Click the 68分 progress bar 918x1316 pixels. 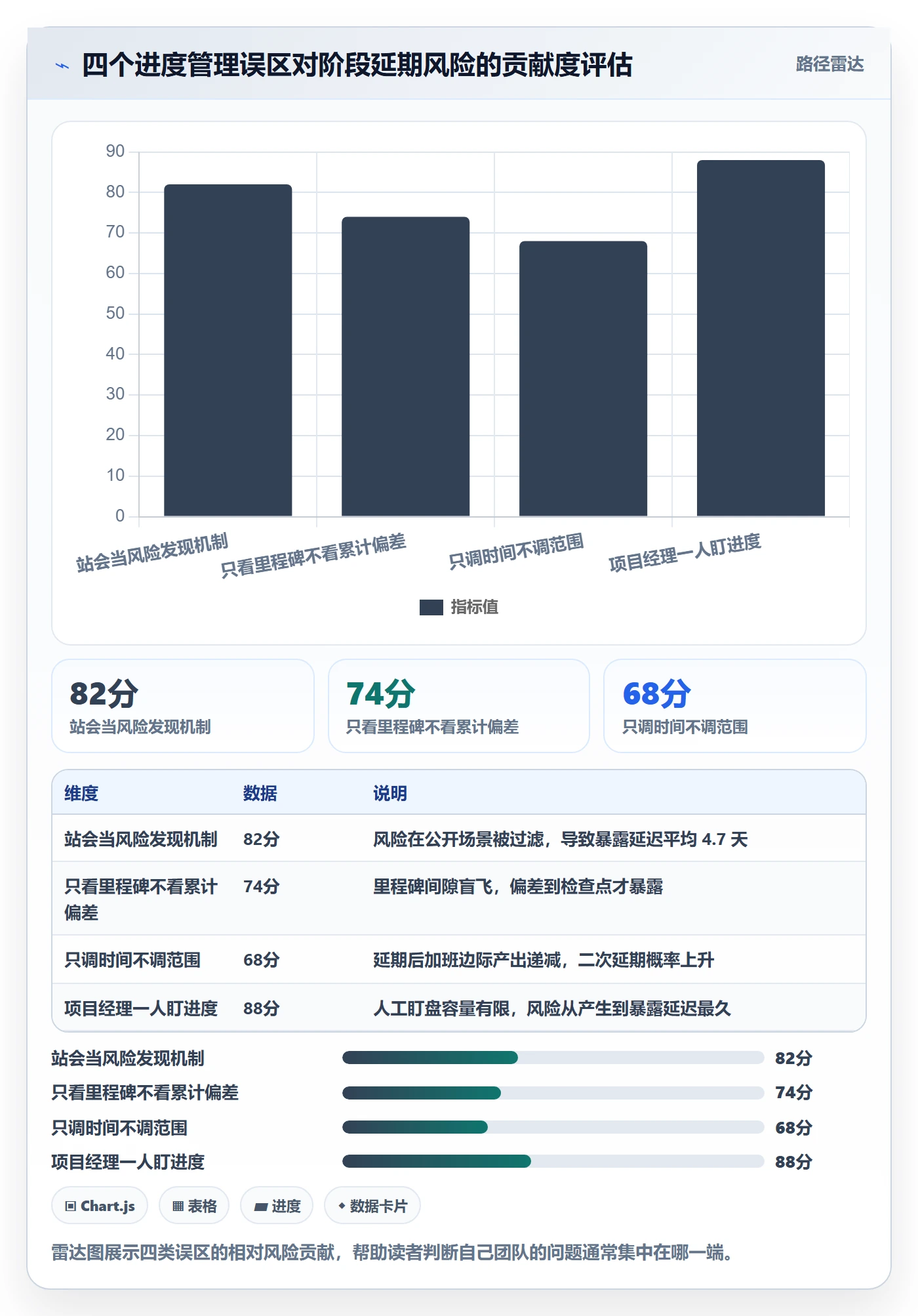pyautogui.click(x=553, y=1127)
